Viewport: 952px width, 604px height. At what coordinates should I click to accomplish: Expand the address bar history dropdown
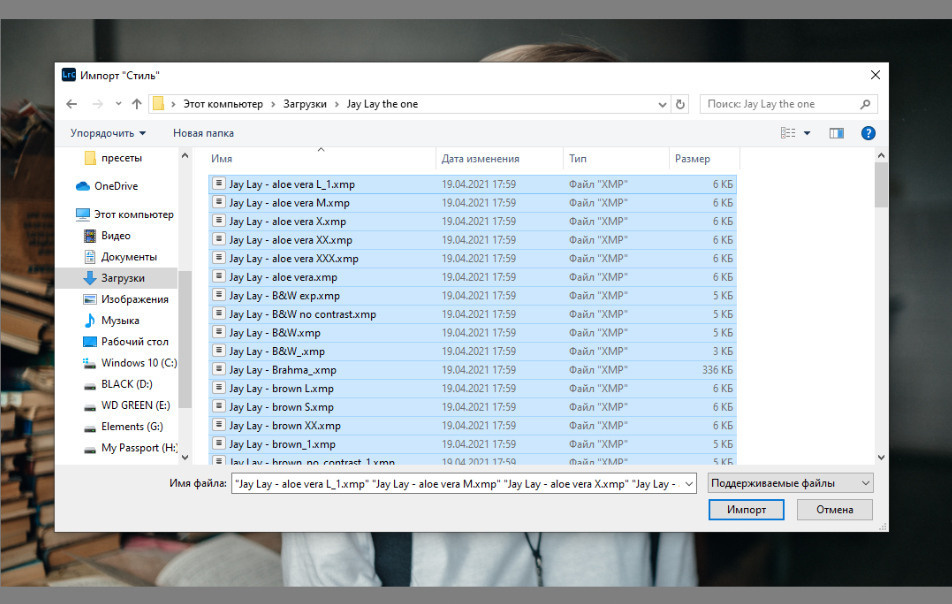coord(663,104)
